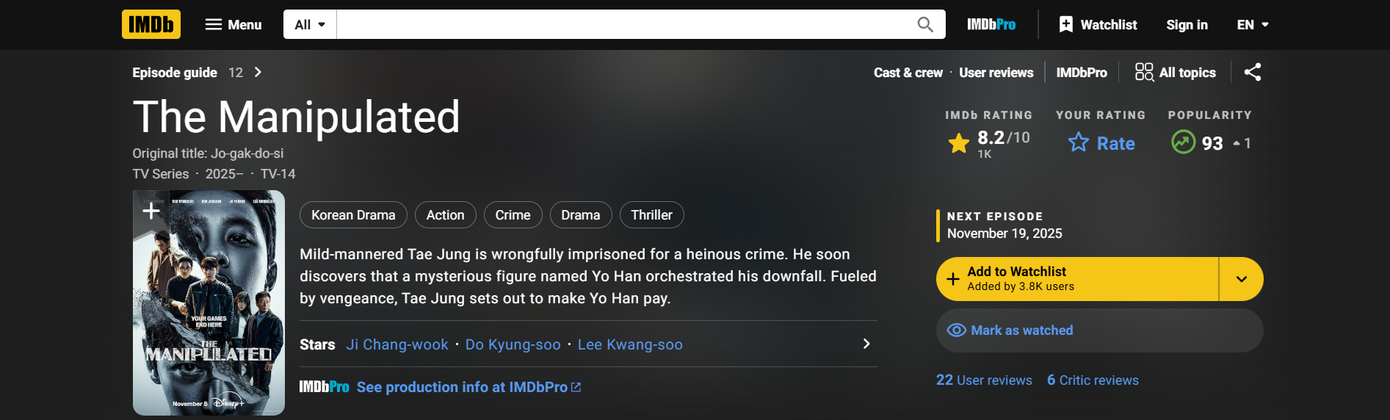Click the plus ribbon on the poster
The image size is (1390, 420).
coord(151,211)
